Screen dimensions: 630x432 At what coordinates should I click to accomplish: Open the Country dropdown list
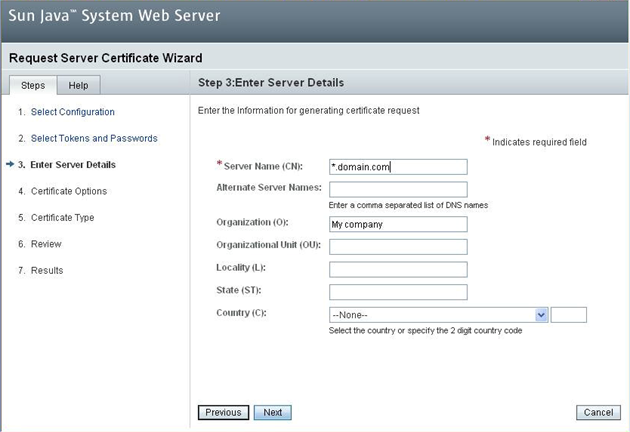(439, 315)
